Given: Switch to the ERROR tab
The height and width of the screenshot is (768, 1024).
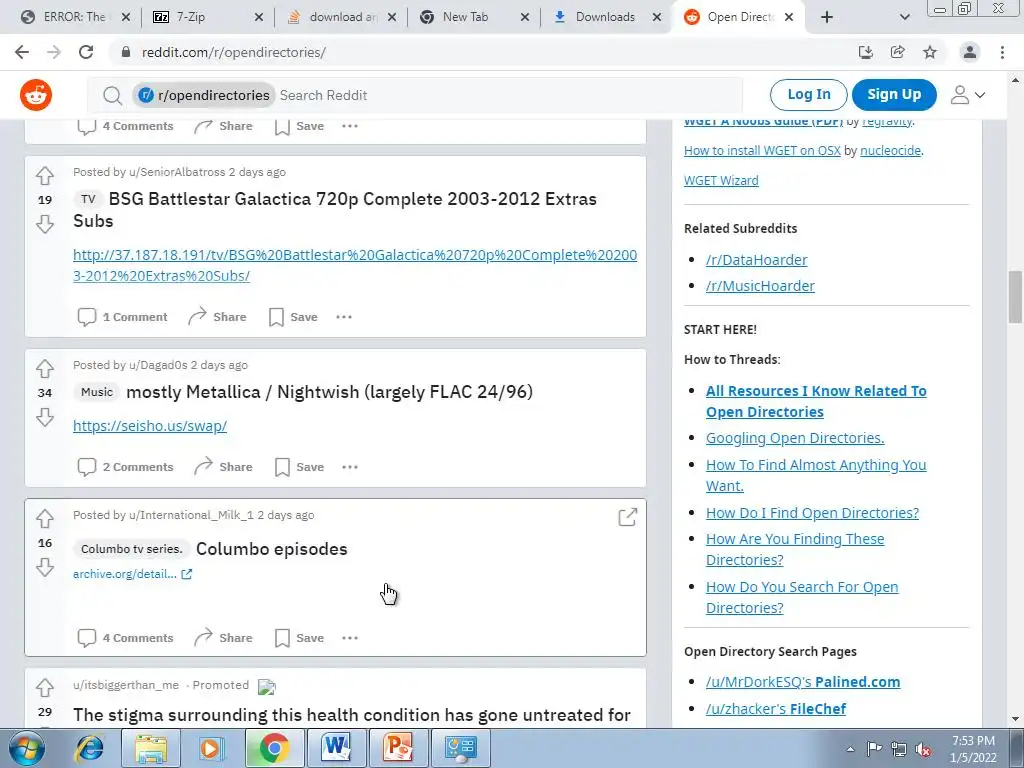Looking at the screenshot, I should click(x=72, y=17).
